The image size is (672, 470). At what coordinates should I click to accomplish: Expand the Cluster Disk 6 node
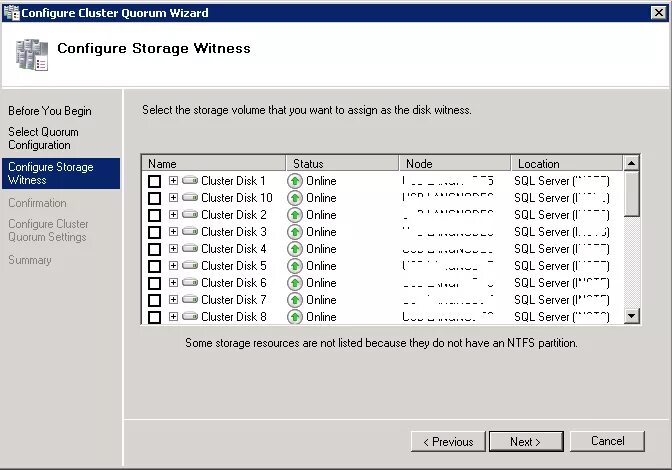click(173, 282)
